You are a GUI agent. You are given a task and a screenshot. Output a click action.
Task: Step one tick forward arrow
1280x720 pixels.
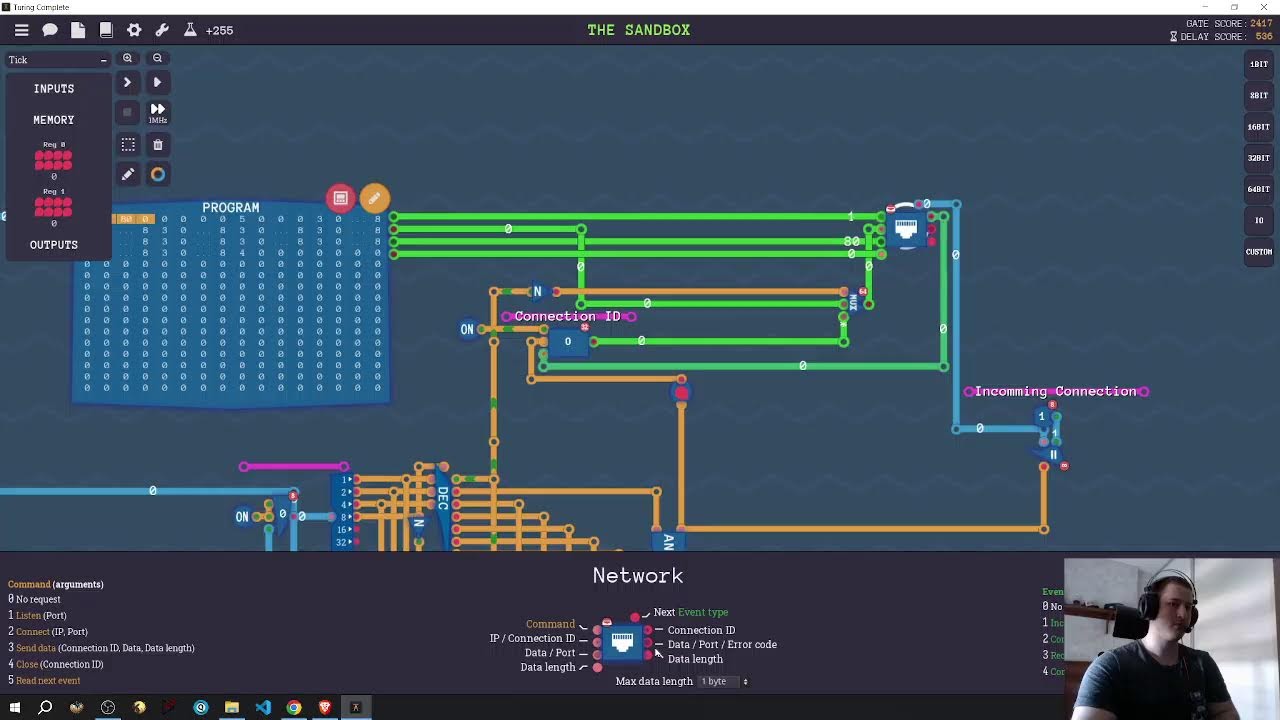tap(127, 82)
